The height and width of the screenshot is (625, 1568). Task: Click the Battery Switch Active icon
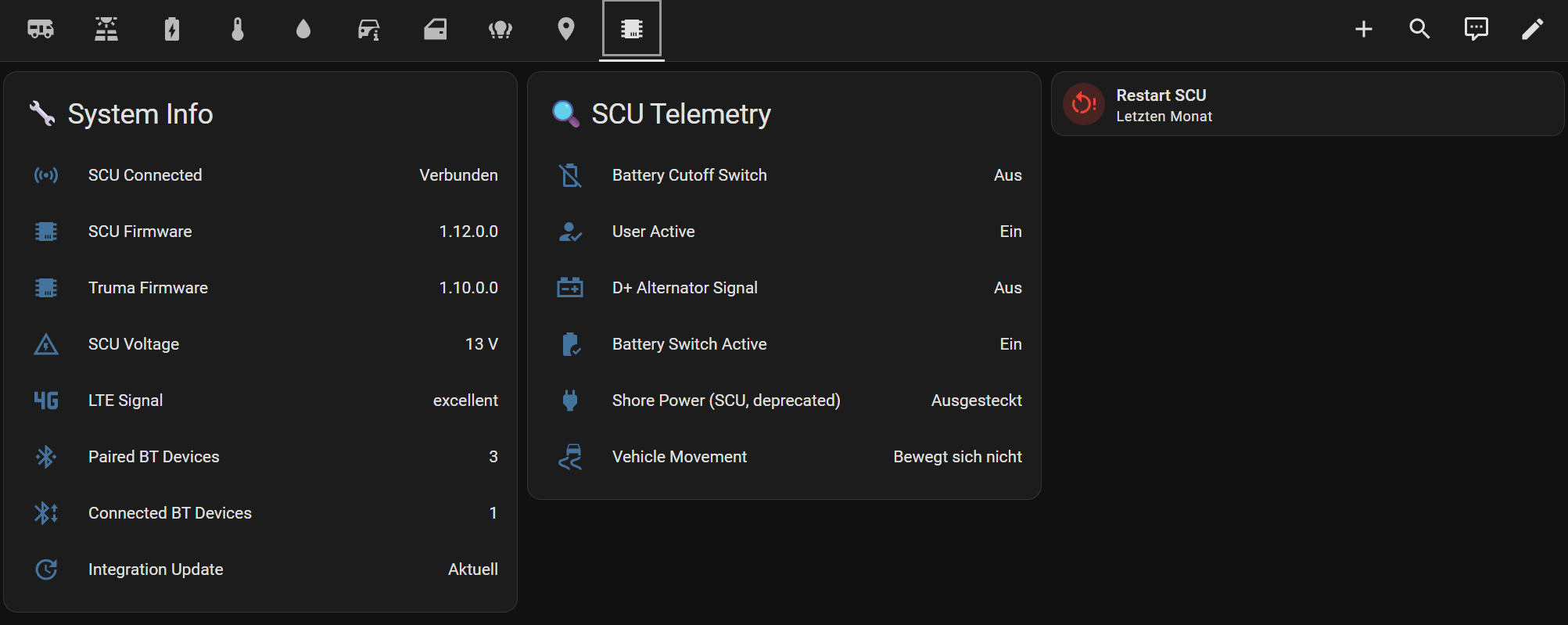point(570,344)
